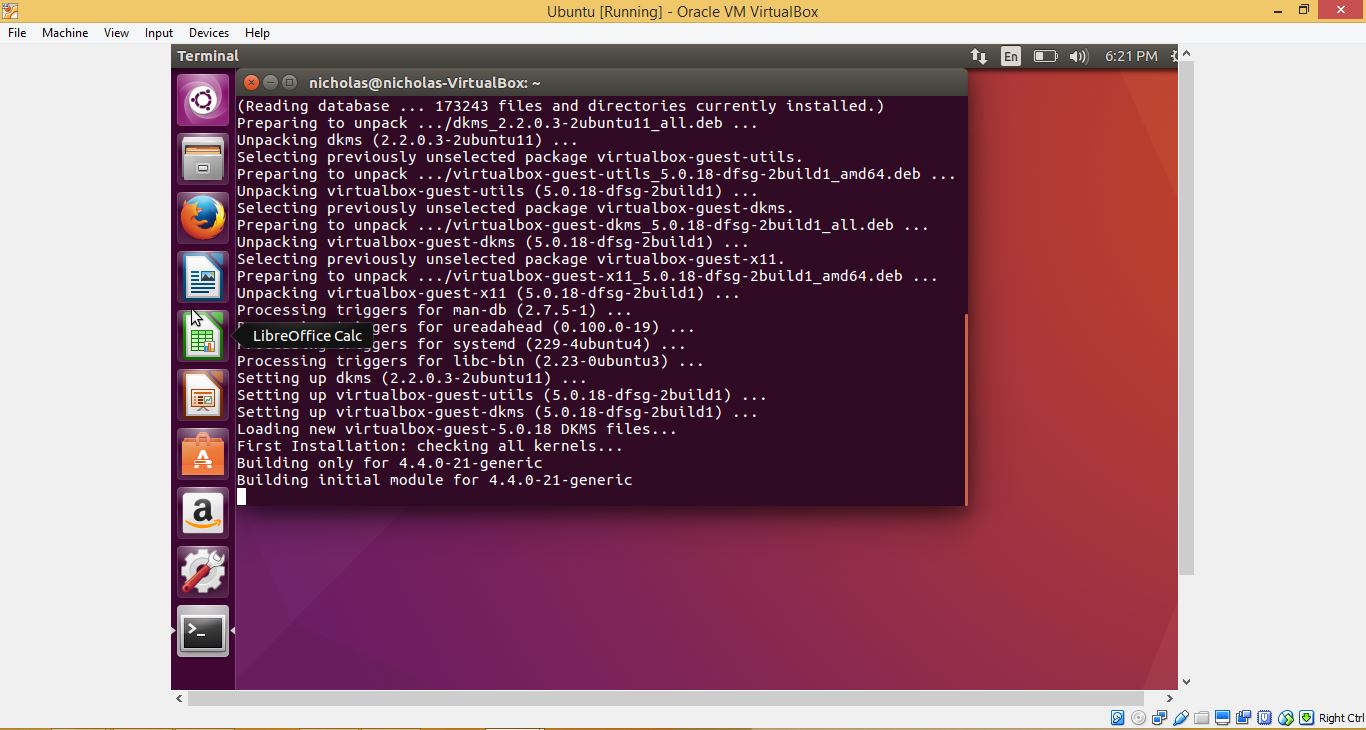
Task: Click the shared folders status icon
Action: click(1202, 718)
